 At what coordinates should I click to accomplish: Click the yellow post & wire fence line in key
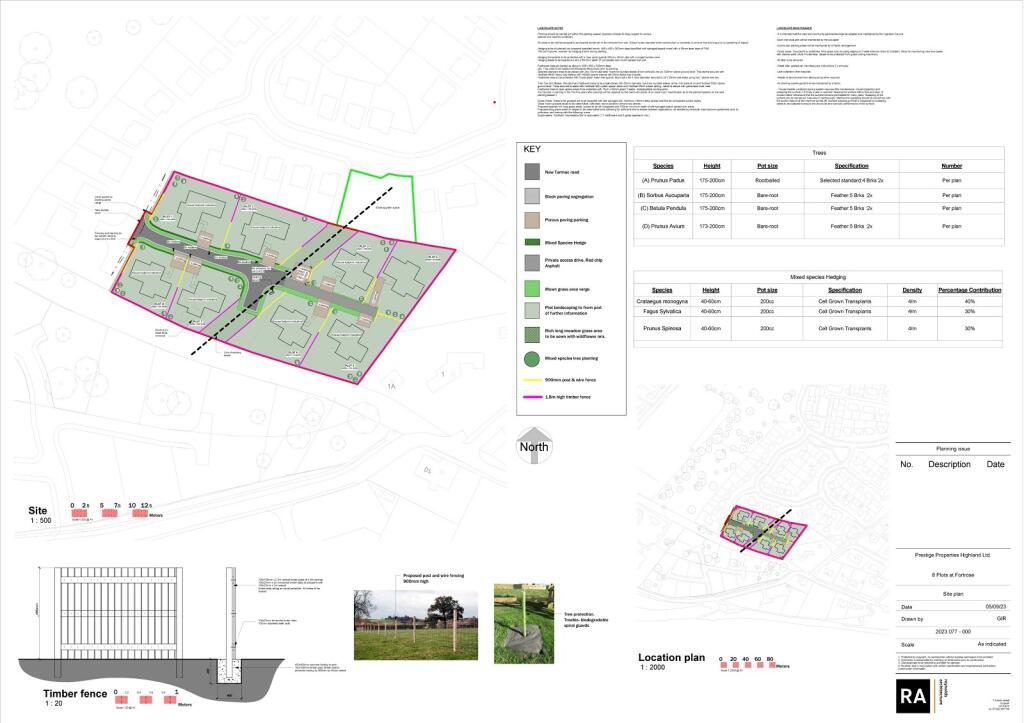coord(533,379)
